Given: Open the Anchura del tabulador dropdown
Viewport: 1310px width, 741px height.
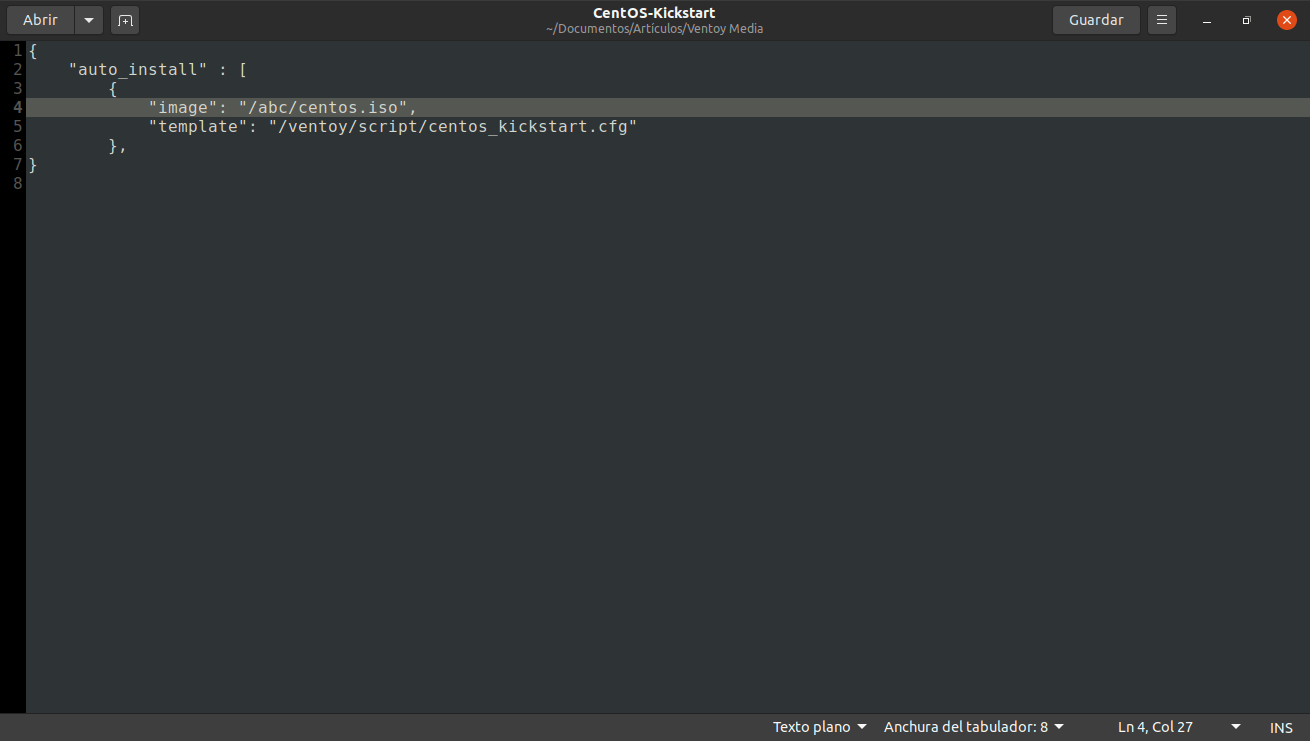Looking at the screenshot, I should (974, 727).
